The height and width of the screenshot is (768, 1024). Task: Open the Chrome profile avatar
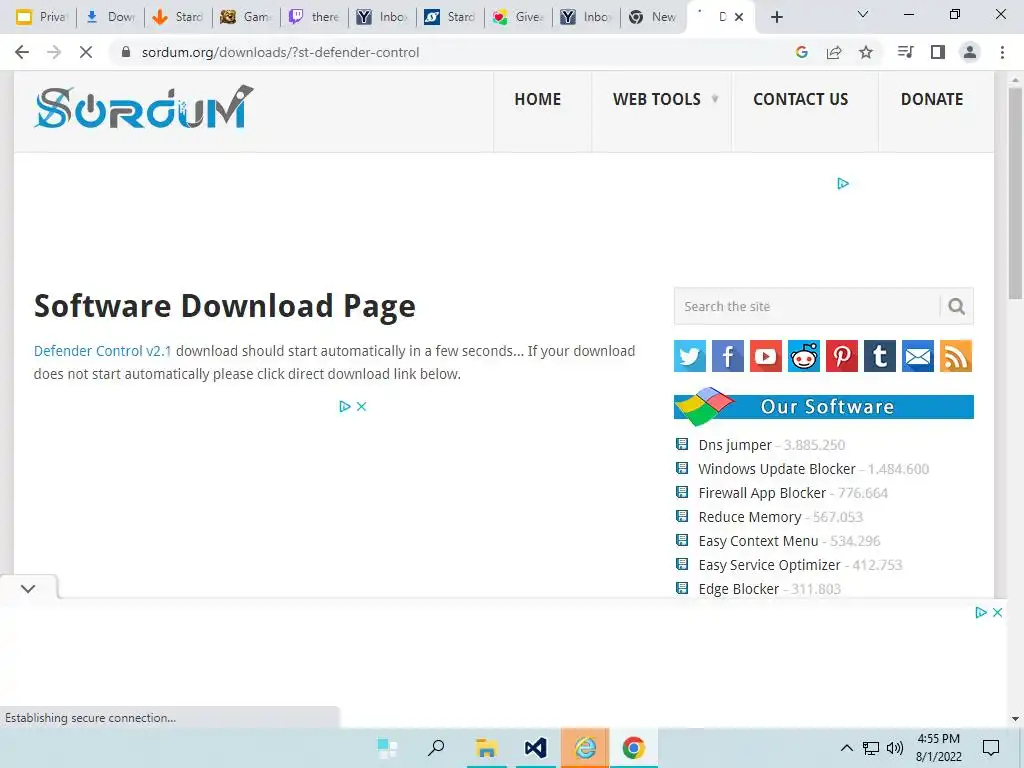[x=970, y=52]
